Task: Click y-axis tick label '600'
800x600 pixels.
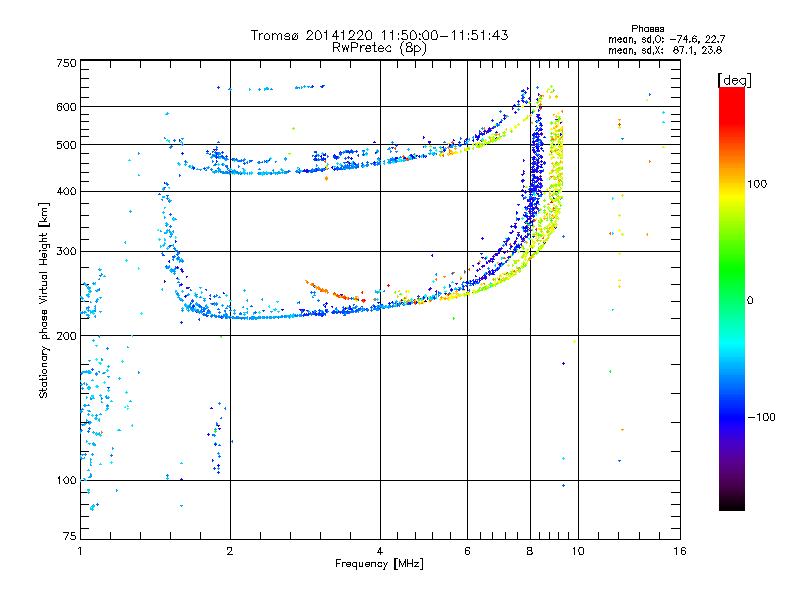Action: point(66,107)
